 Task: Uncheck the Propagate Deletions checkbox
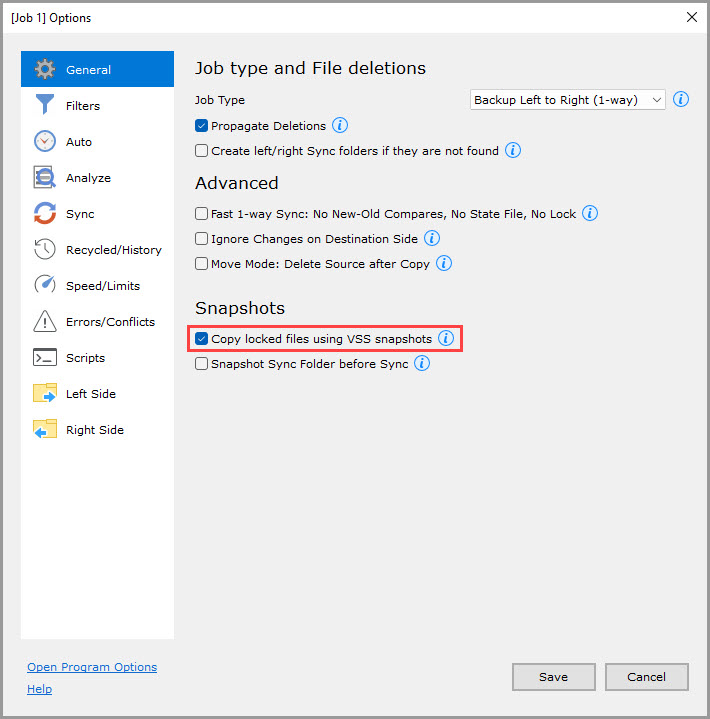coord(202,126)
